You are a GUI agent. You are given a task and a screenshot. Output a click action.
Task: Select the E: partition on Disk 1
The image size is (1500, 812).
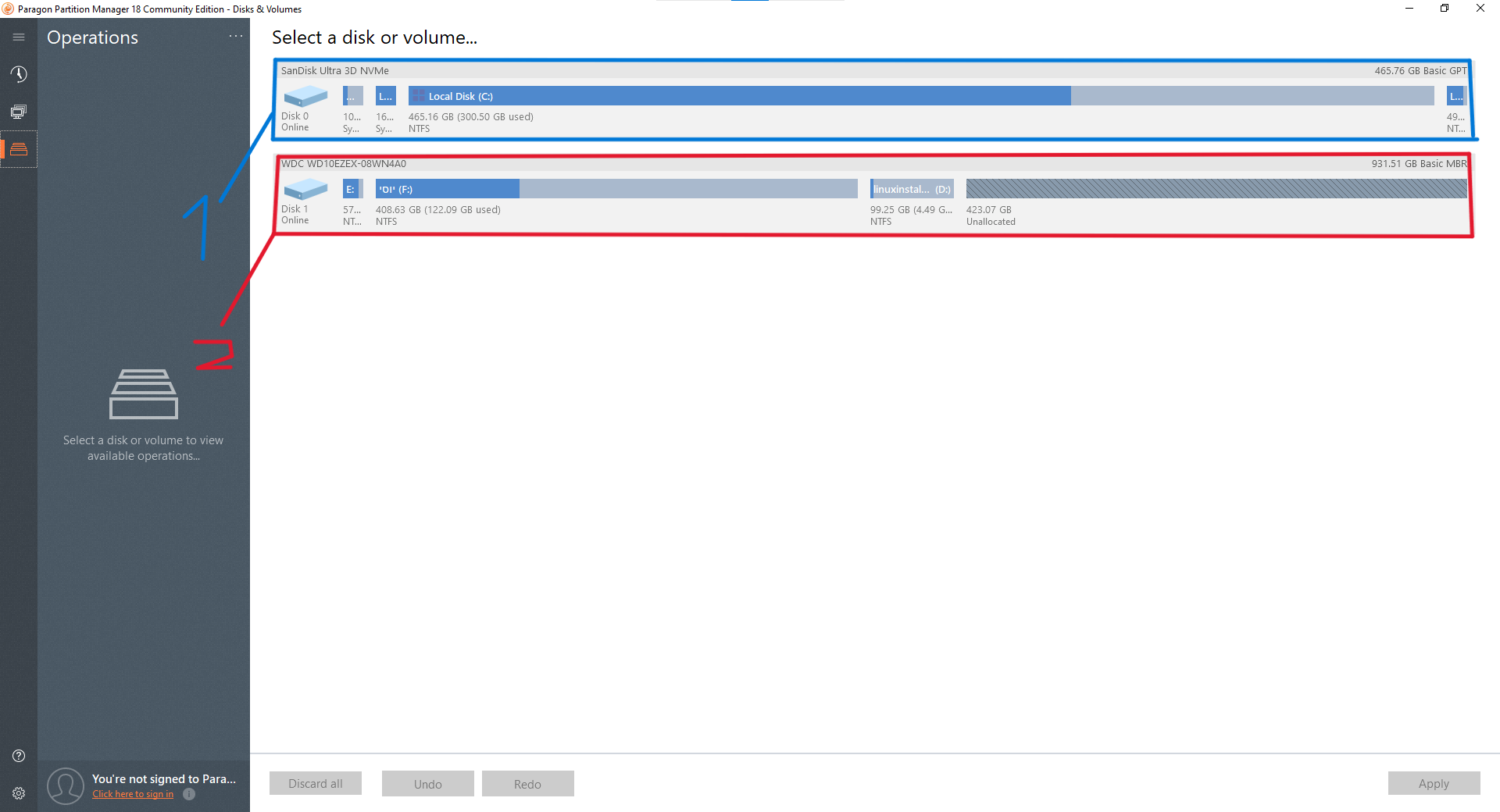(x=353, y=189)
